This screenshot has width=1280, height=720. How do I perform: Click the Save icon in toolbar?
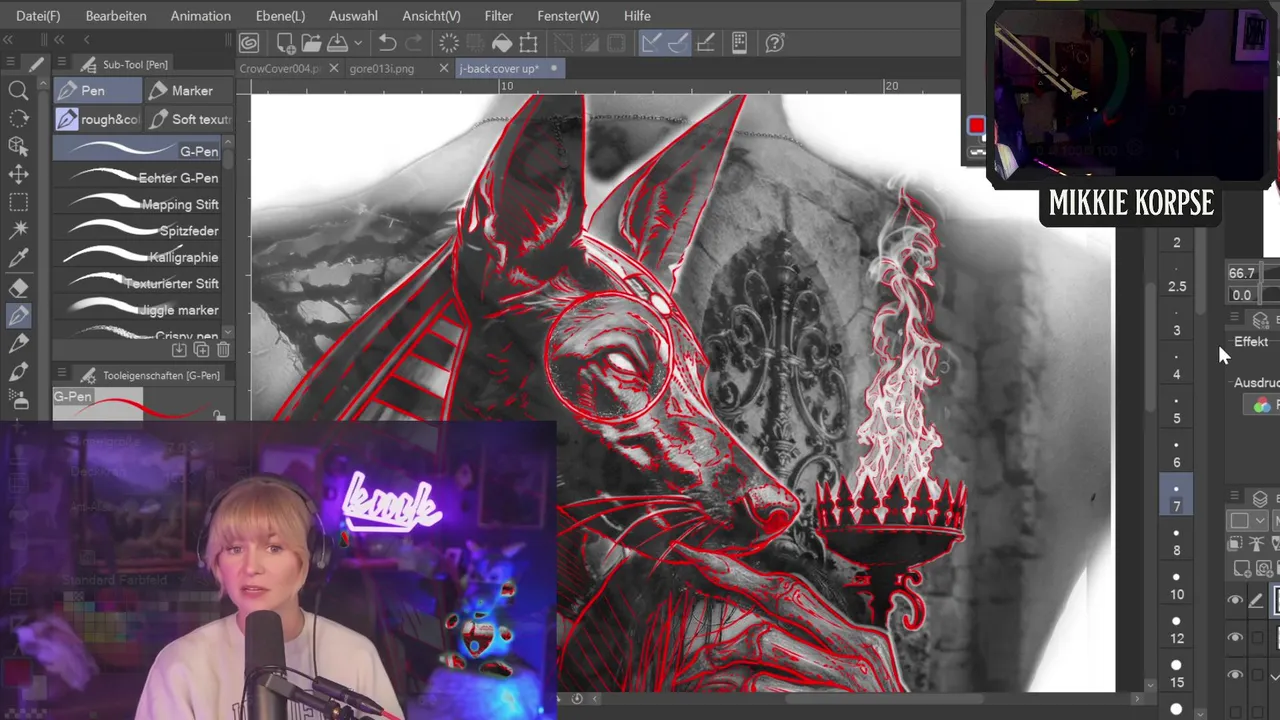tap(337, 43)
